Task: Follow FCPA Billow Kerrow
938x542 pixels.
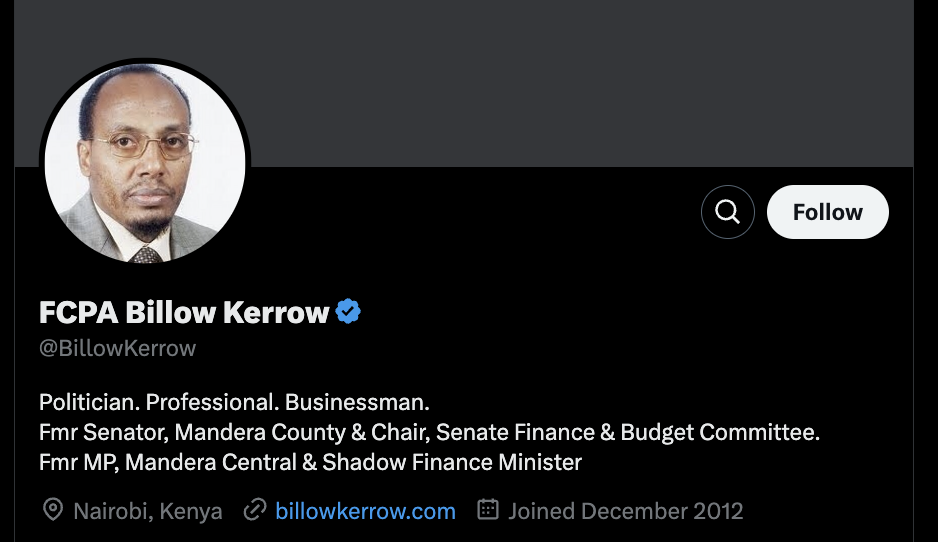Action: pos(827,212)
